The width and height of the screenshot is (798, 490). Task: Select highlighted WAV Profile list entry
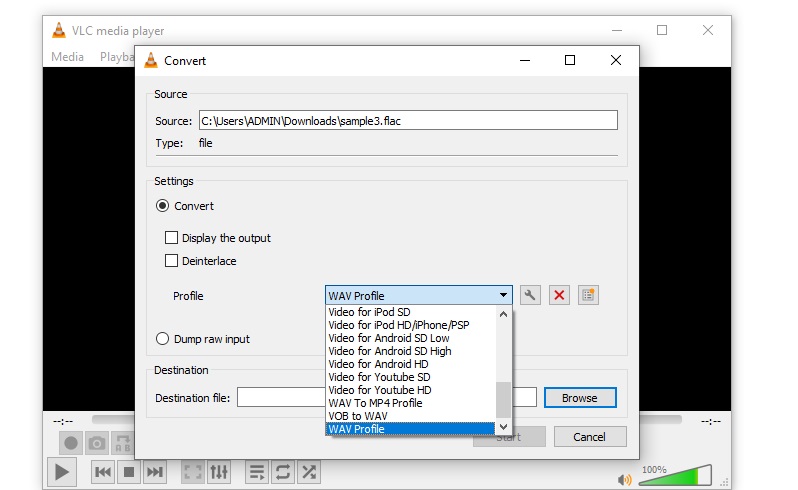410,429
